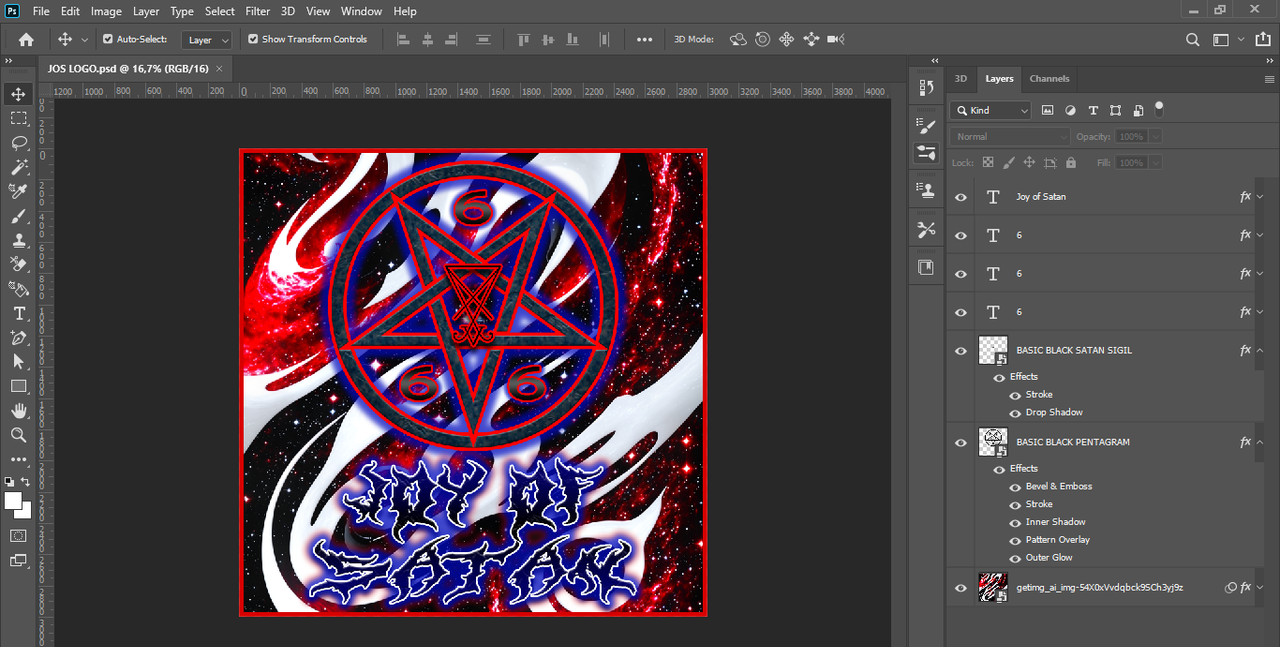Viewport: 1280px width, 647px height.
Task: Change the screen mode icon
Action: [19, 561]
